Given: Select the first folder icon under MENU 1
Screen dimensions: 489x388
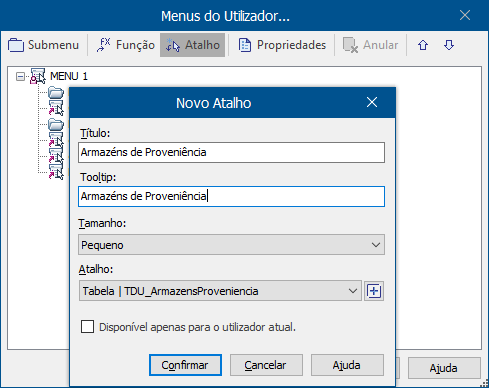Looking at the screenshot, I should click(x=56, y=92).
